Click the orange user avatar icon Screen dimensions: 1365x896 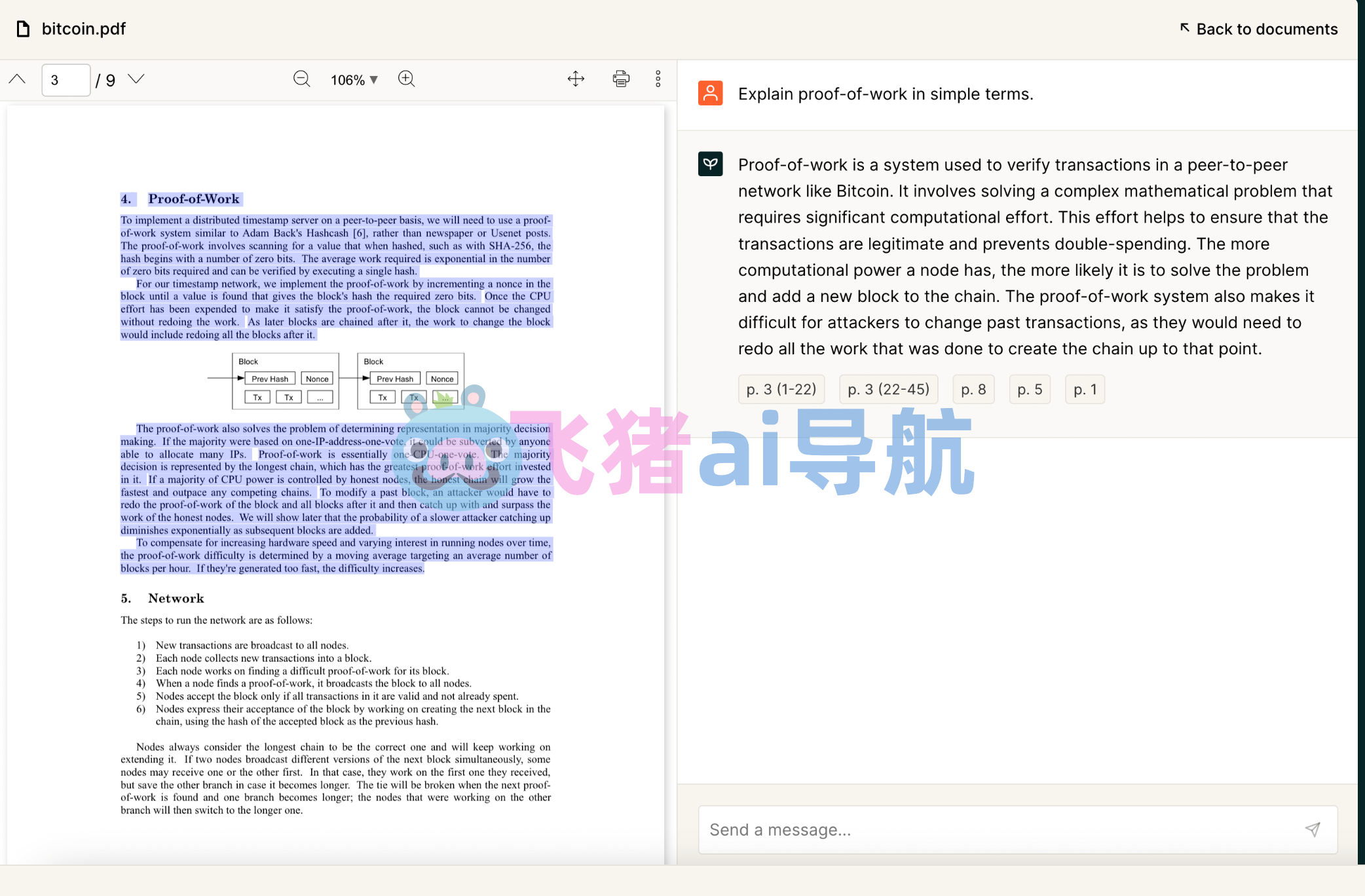point(711,93)
